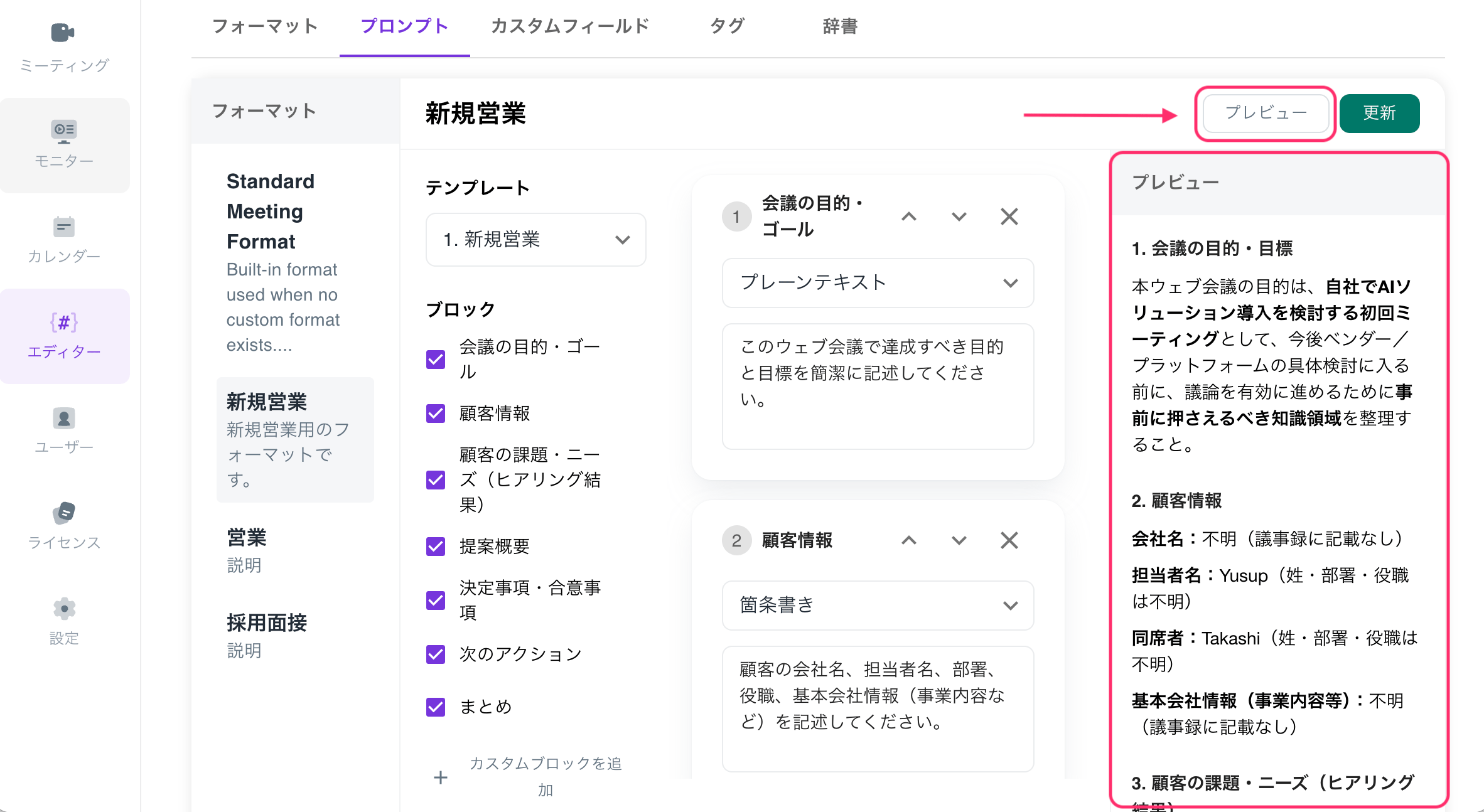1484x812 pixels.
Task: Toggle 会議の目的・ゴール checkbox
Action: click(x=436, y=360)
